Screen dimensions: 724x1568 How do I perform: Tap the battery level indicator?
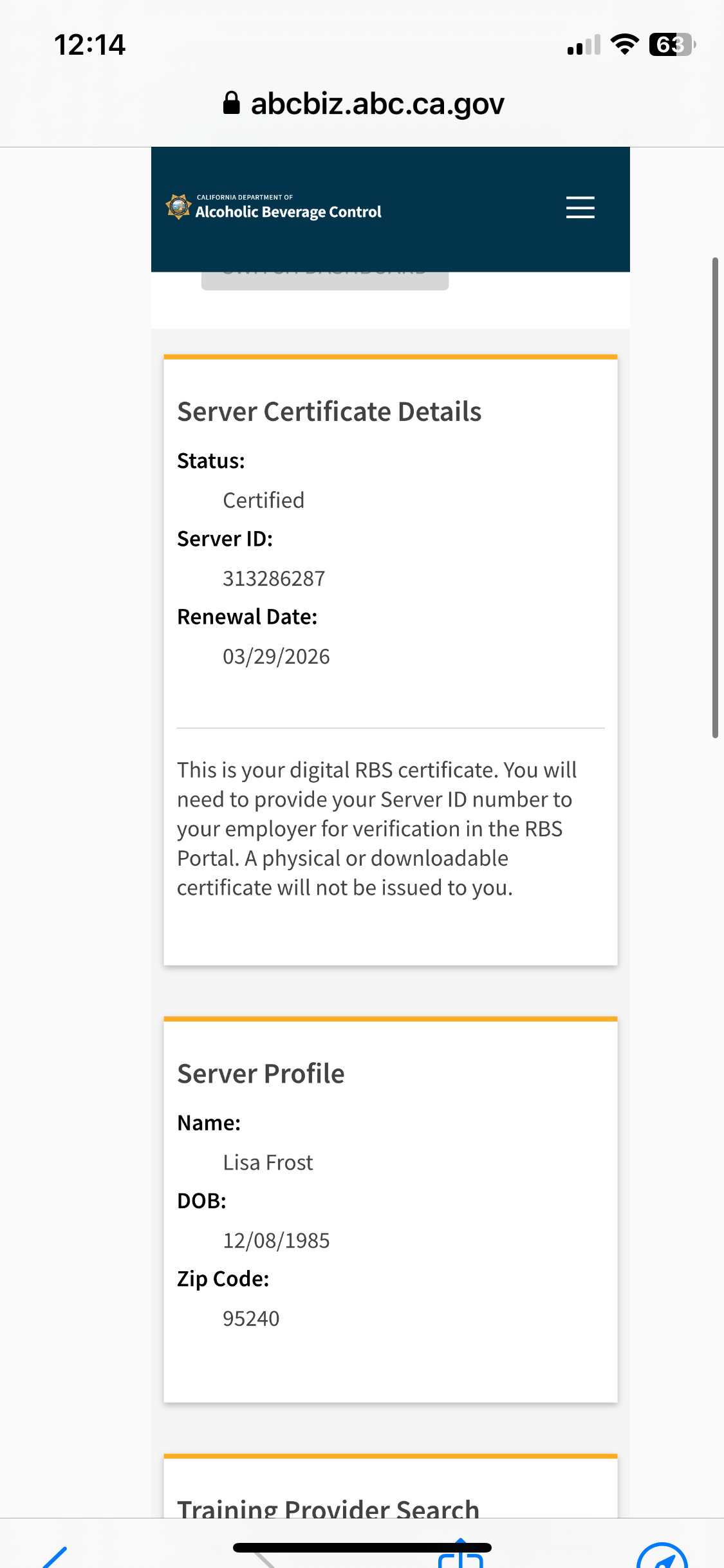[672, 44]
